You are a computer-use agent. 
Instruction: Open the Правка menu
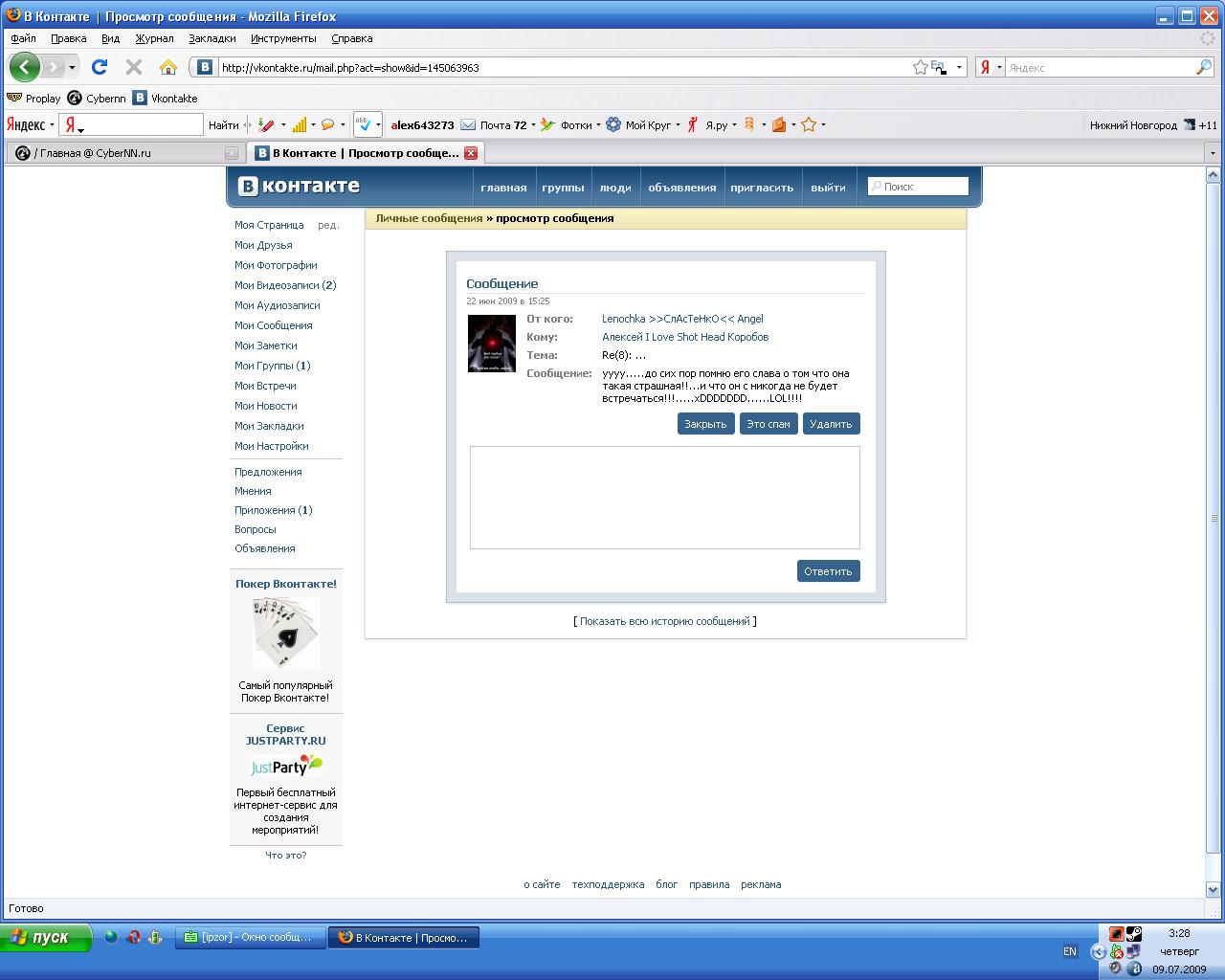pyautogui.click(x=69, y=38)
